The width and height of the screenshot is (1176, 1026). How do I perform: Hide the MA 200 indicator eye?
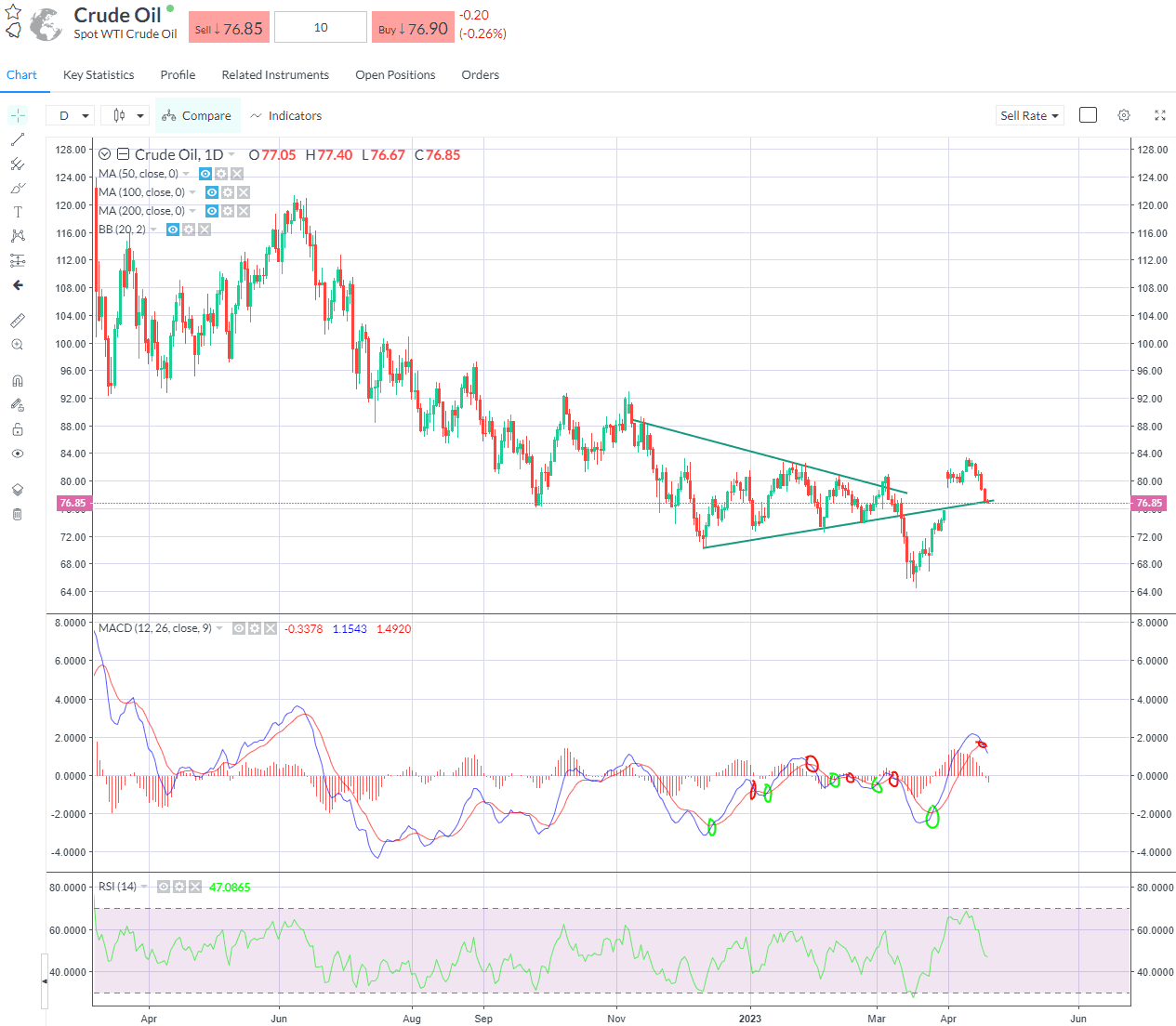(212, 211)
